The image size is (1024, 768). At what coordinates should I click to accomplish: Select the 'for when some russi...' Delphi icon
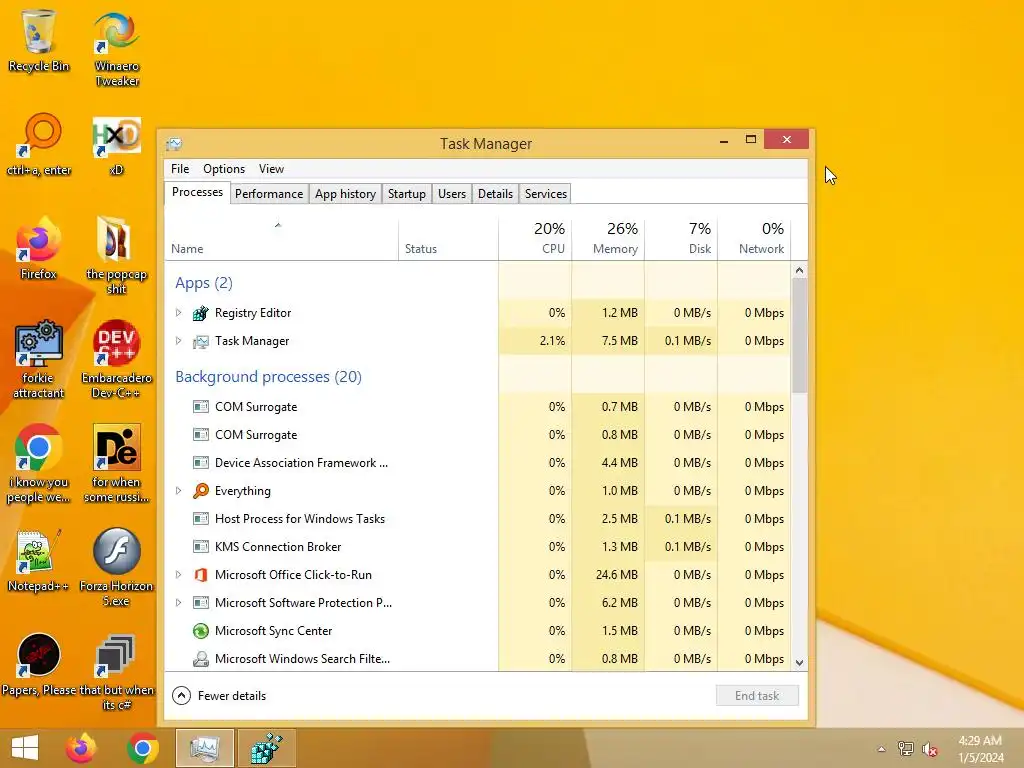pyautogui.click(x=116, y=463)
